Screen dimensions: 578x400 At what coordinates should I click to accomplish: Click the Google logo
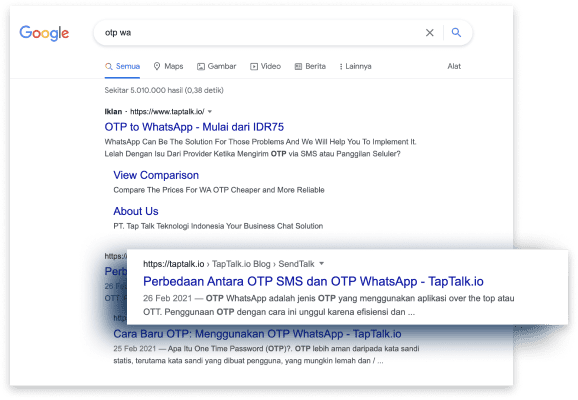coord(44,33)
